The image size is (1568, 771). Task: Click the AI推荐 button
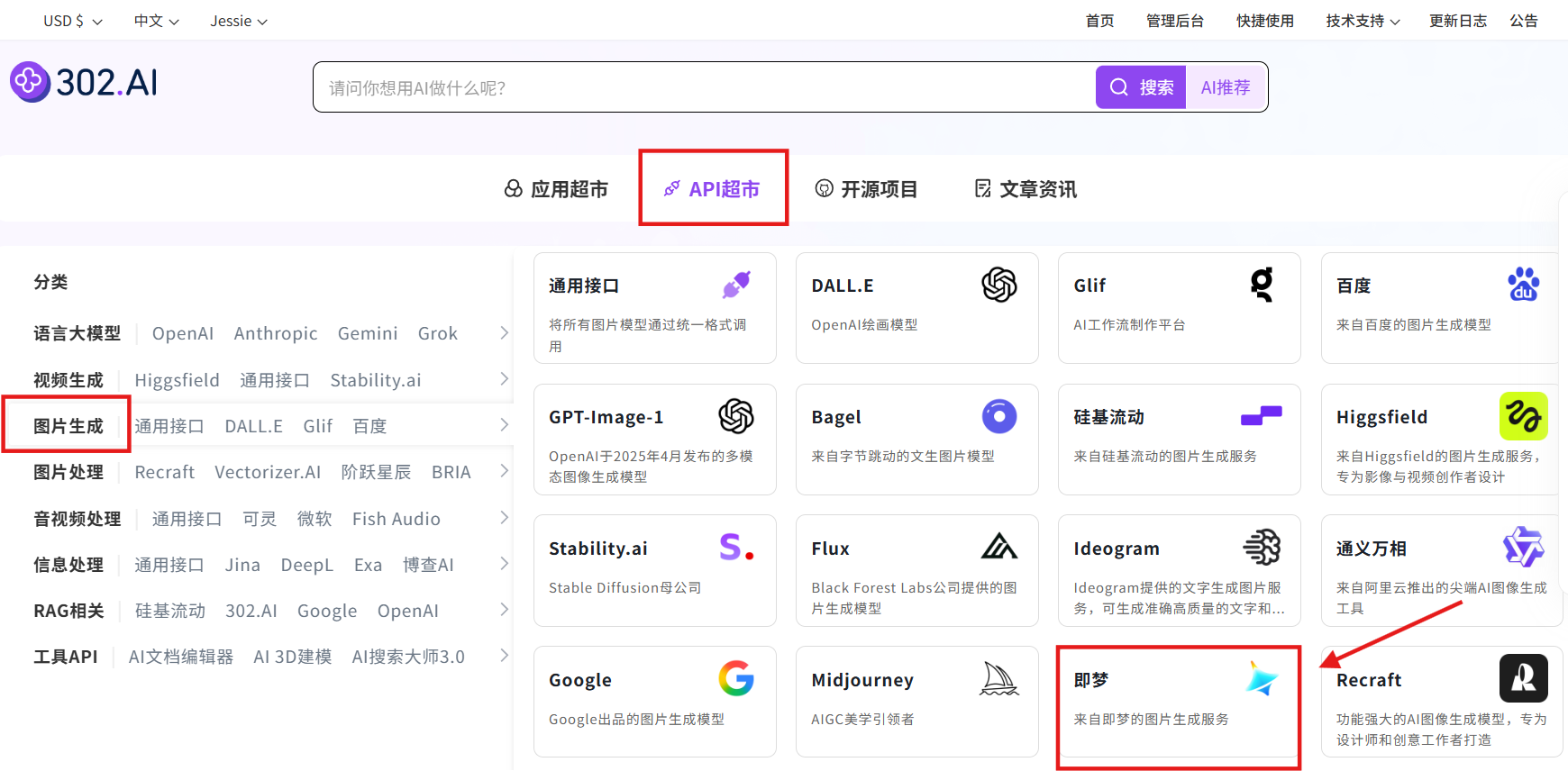tap(1226, 87)
